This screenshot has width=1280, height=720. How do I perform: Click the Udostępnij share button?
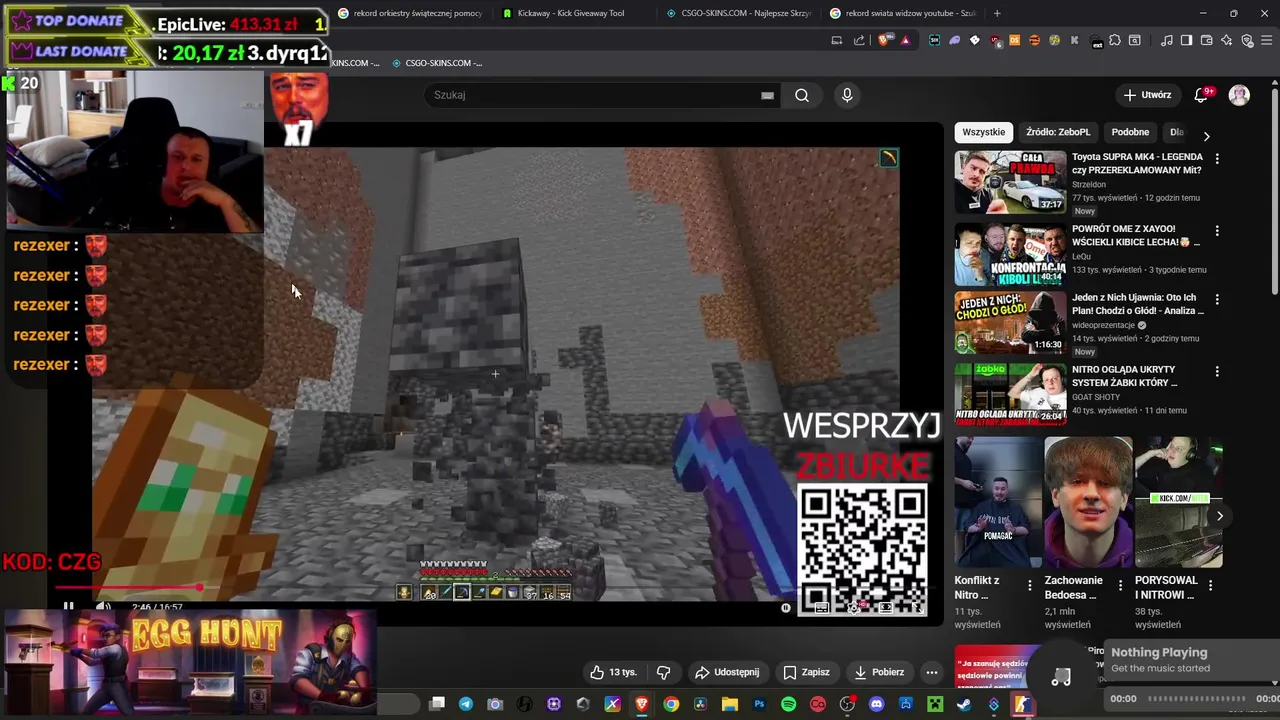(727, 672)
